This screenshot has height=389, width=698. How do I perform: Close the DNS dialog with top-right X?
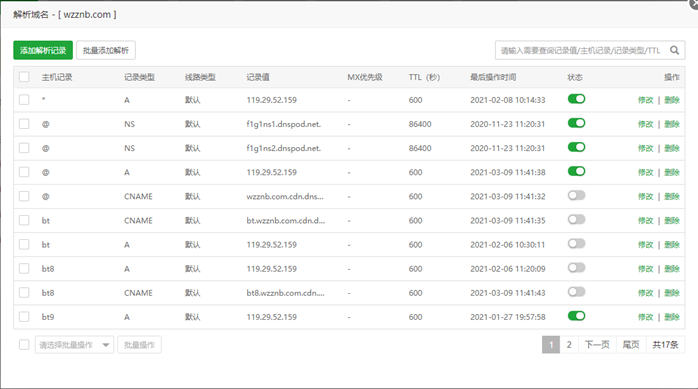pyautogui.click(x=694, y=4)
